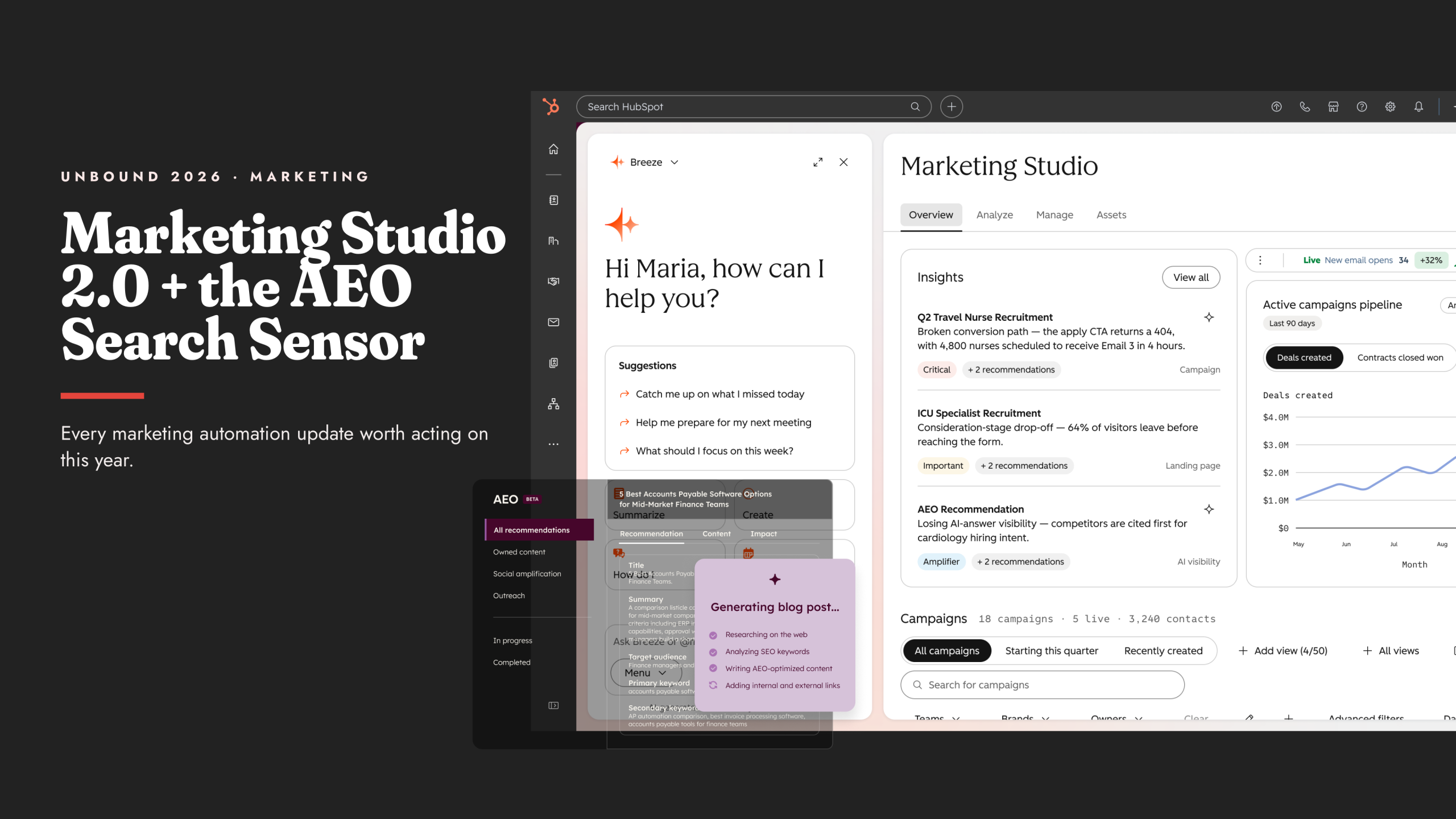Switch to the Analyze tab
Image resolution: width=1456 pixels, height=819 pixels.
tap(994, 215)
